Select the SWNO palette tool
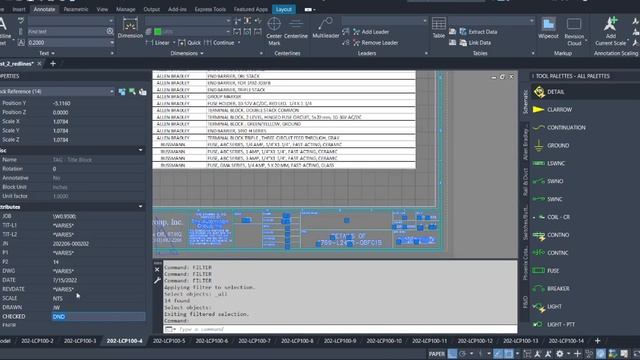The height and width of the screenshot is (360, 640). (548, 181)
